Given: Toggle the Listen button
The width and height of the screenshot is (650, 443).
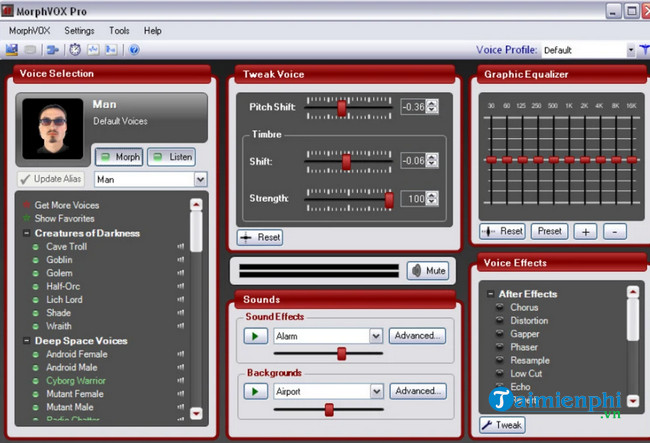Looking at the screenshot, I should tap(172, 157).
